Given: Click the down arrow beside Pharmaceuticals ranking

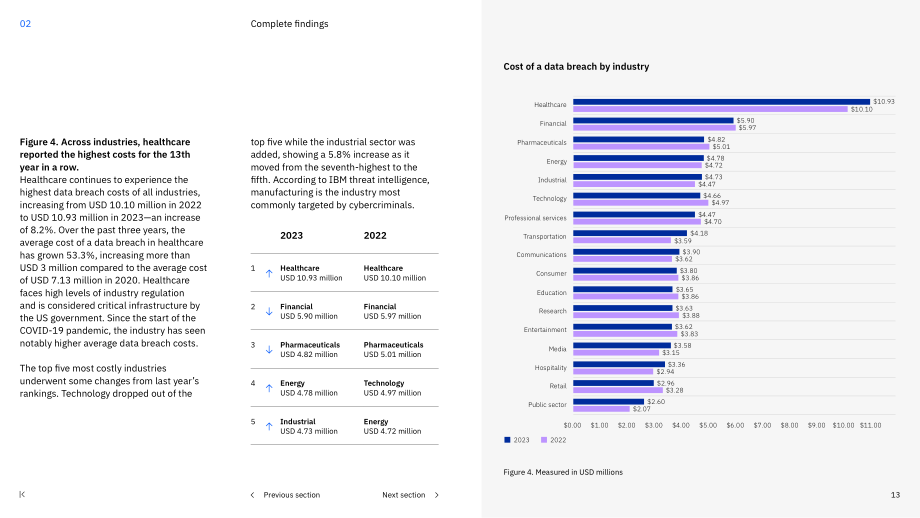Looking at the screenshot, I should click(269, 350).
